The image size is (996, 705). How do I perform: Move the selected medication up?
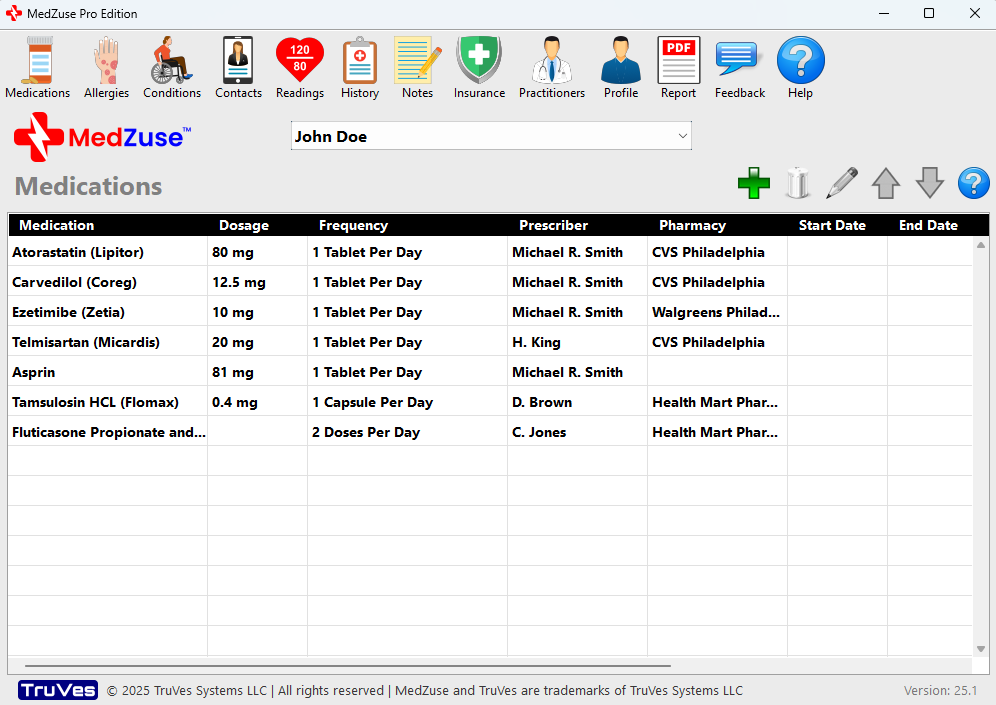885,183
